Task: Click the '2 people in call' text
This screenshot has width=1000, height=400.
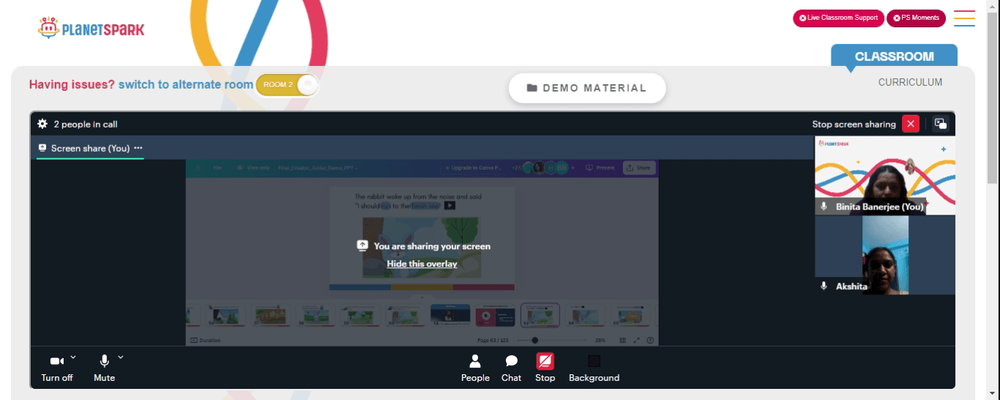Action: [85, 124]
